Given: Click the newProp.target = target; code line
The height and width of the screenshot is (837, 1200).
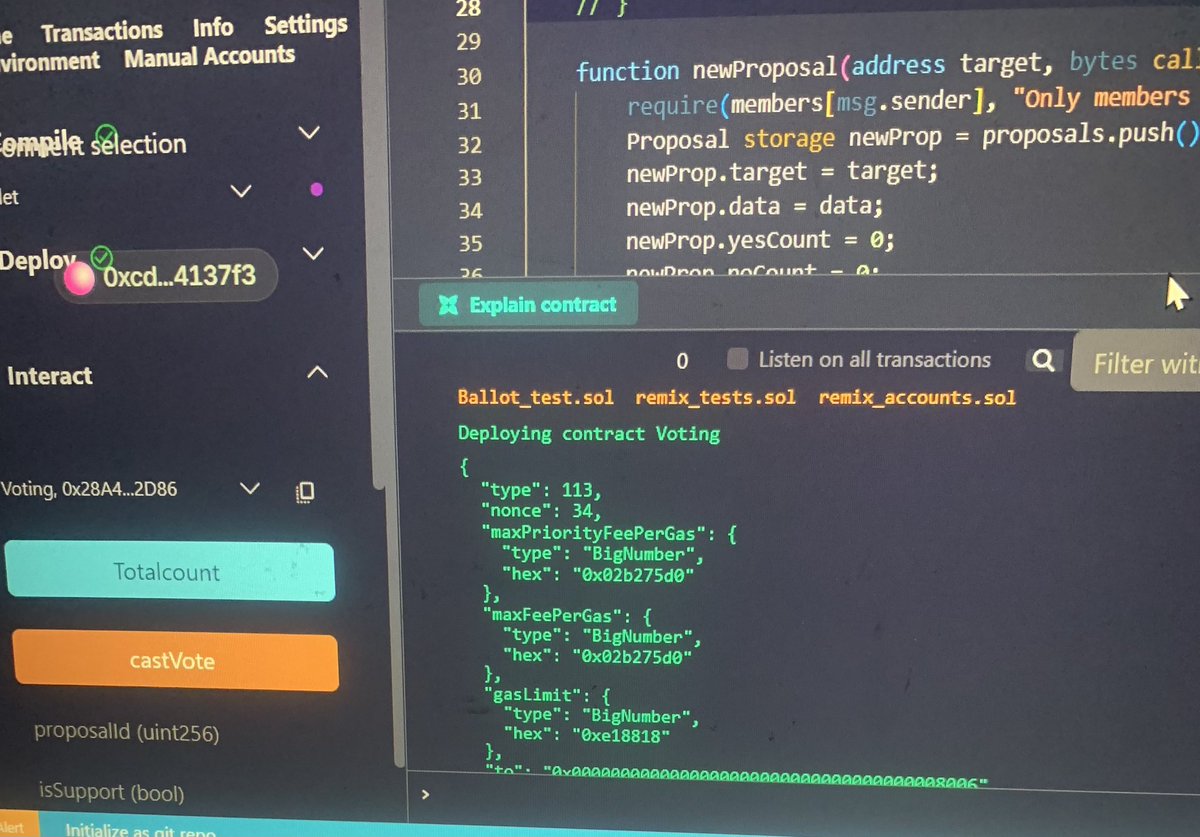Looking at the screenshot, I should pos(782,172).
